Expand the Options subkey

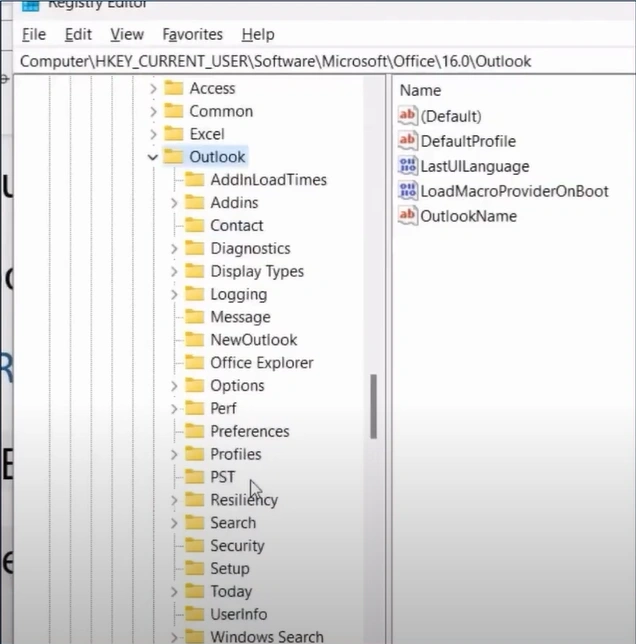coord(174,386)
